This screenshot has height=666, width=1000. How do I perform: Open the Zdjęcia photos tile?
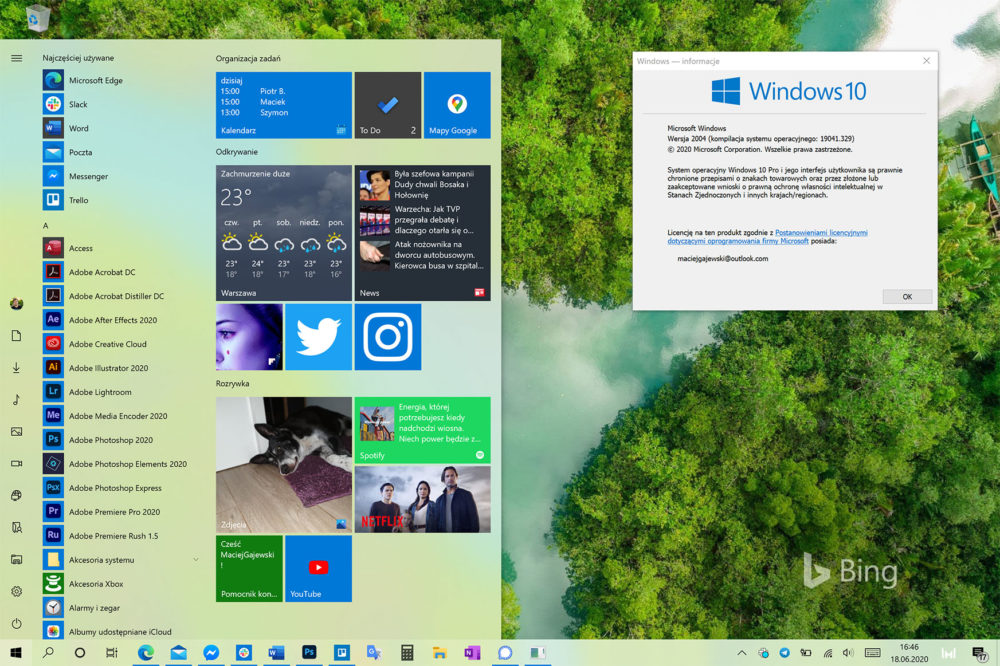pos(284,465)
